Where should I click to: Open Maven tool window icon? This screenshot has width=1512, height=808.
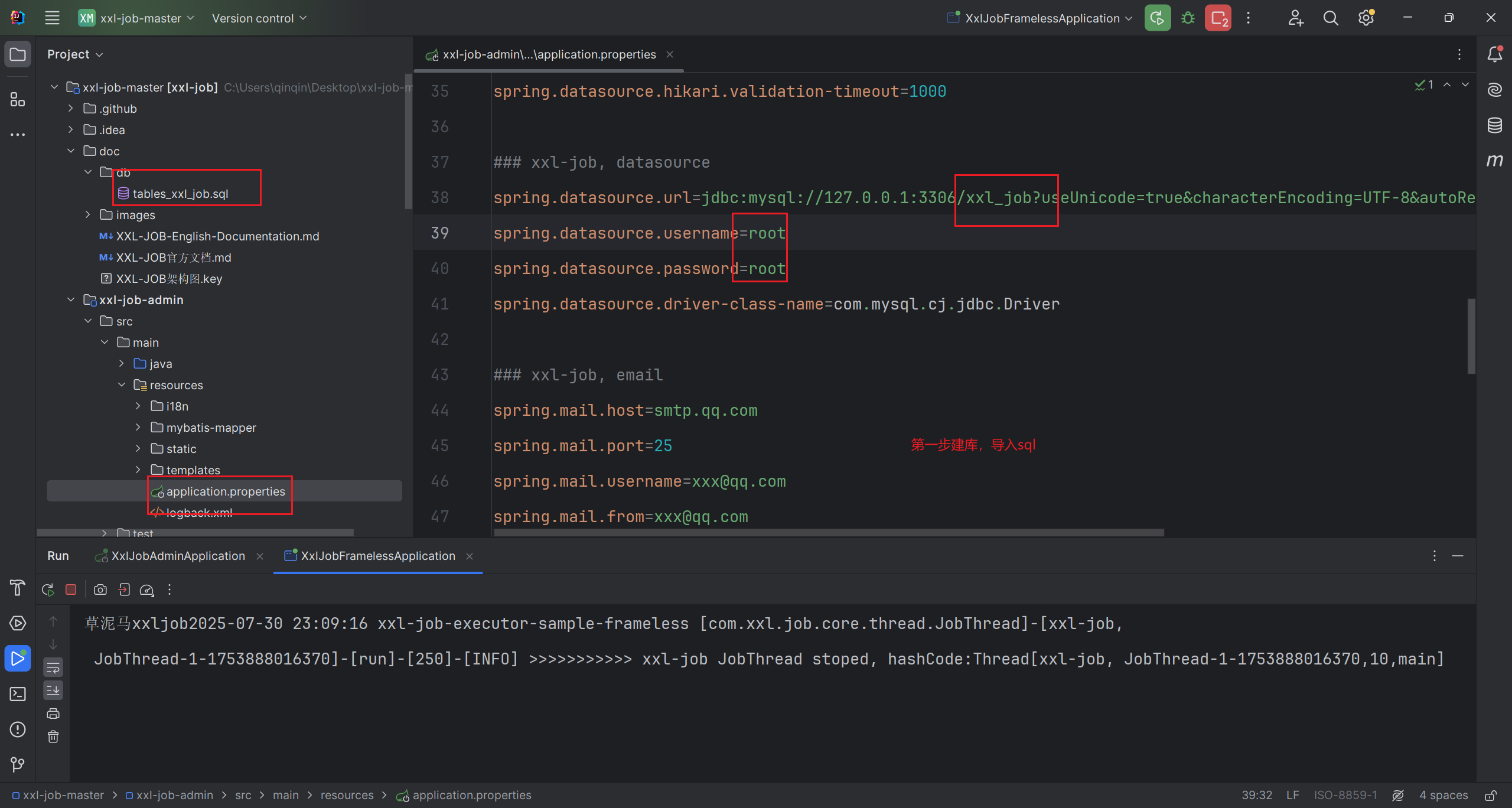click(x=1494, y=161)
